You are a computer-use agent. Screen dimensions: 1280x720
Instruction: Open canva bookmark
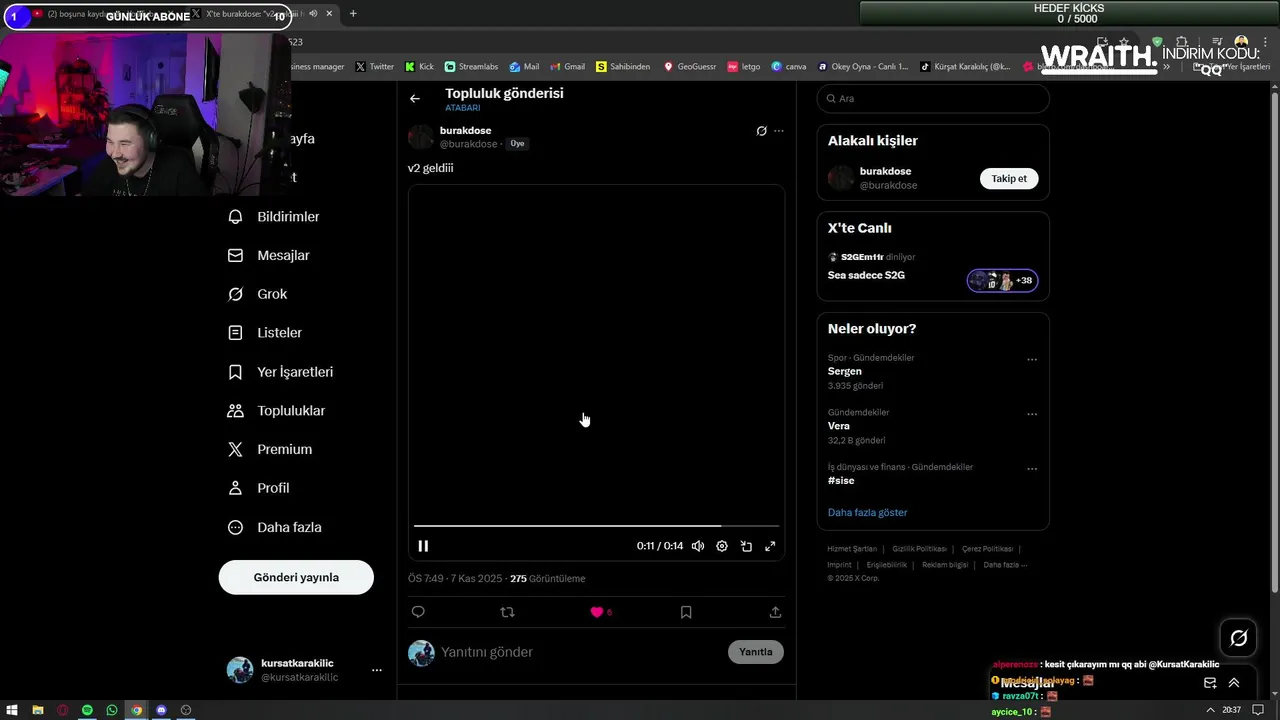click(789, 67)
